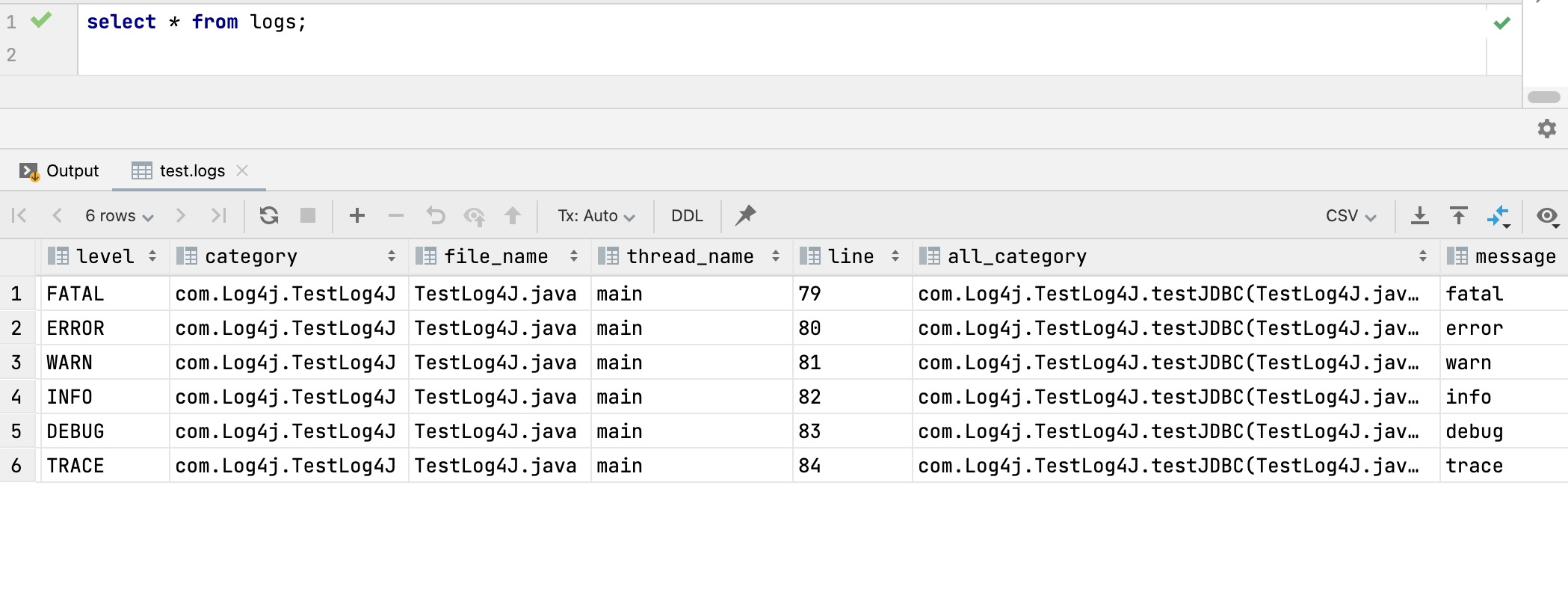Screen dimensions: 1568x601
Task: Open the Tx: Auto transaction dropdown
Action: point(596,216)
